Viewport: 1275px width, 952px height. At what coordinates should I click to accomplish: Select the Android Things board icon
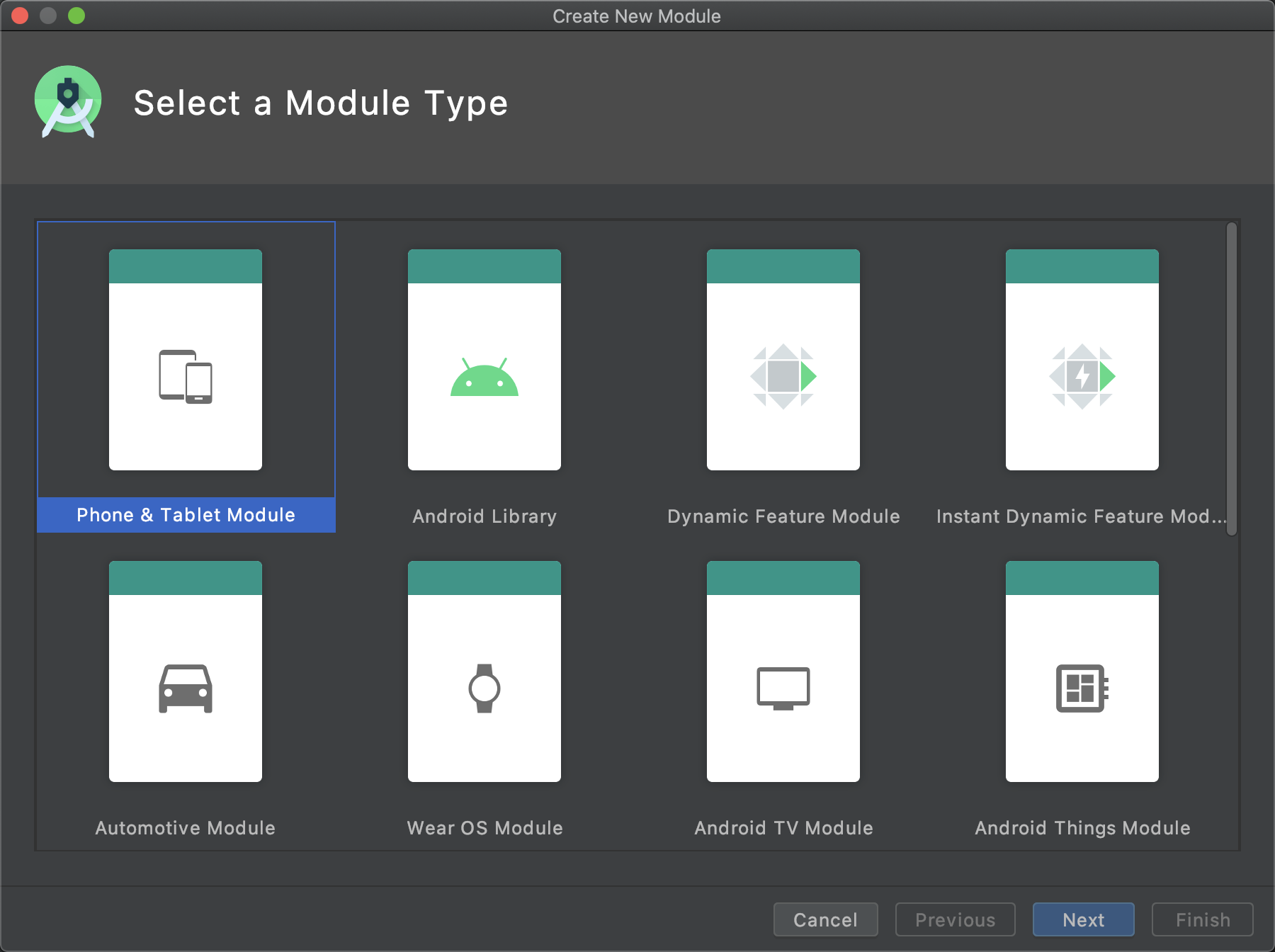tap(1082, 688)
